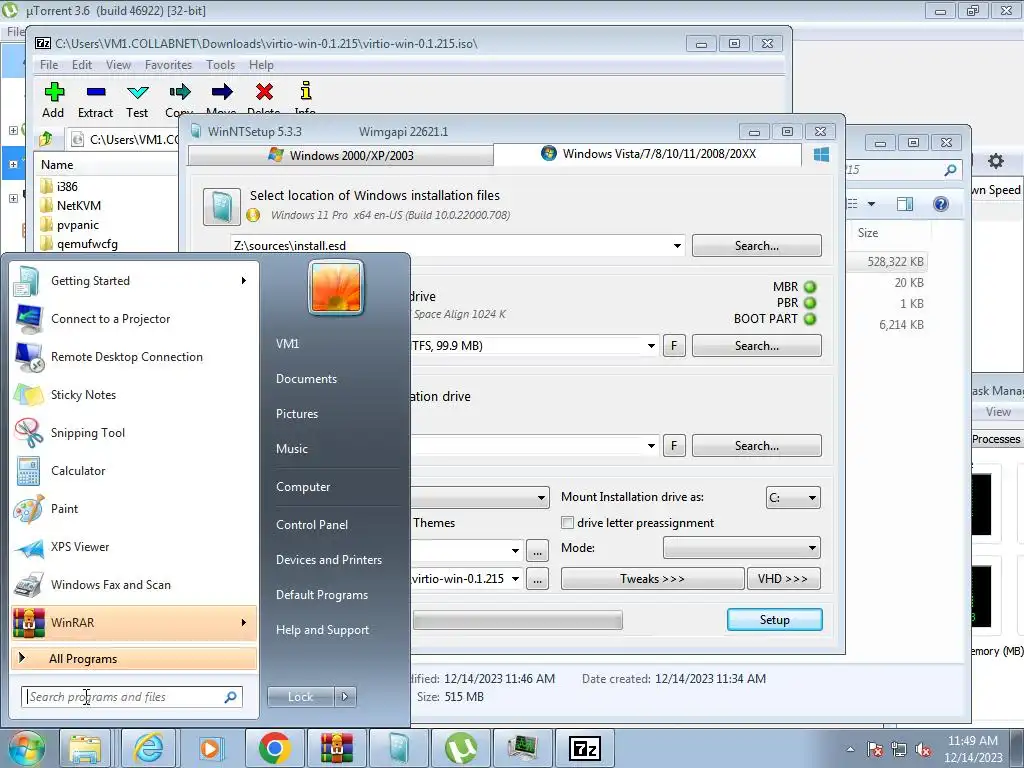Click the volume icon in system tray
This screenshot has height=768, width=1024.
pos(923,749)
